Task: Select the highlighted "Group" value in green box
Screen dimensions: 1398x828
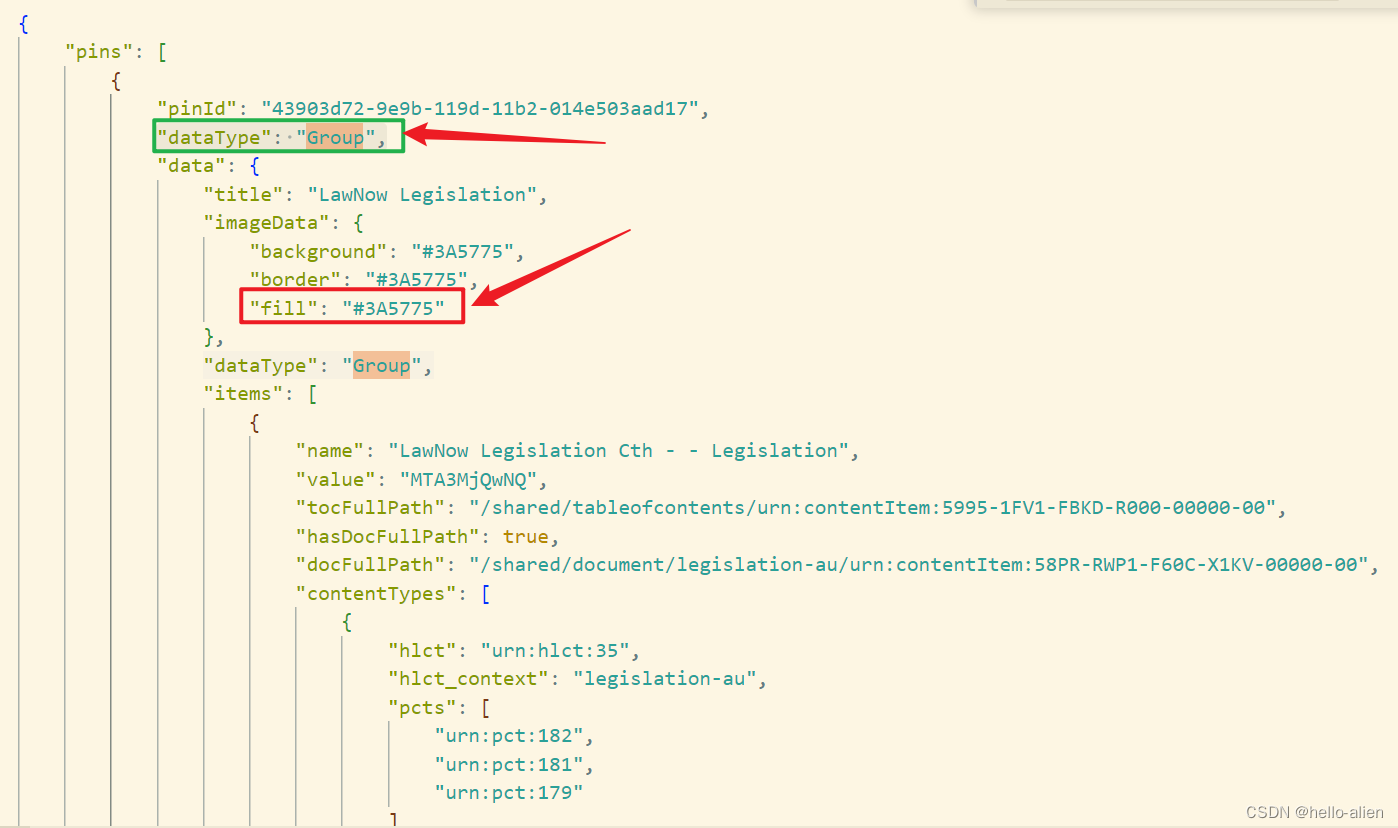Action: click(337, 137)
